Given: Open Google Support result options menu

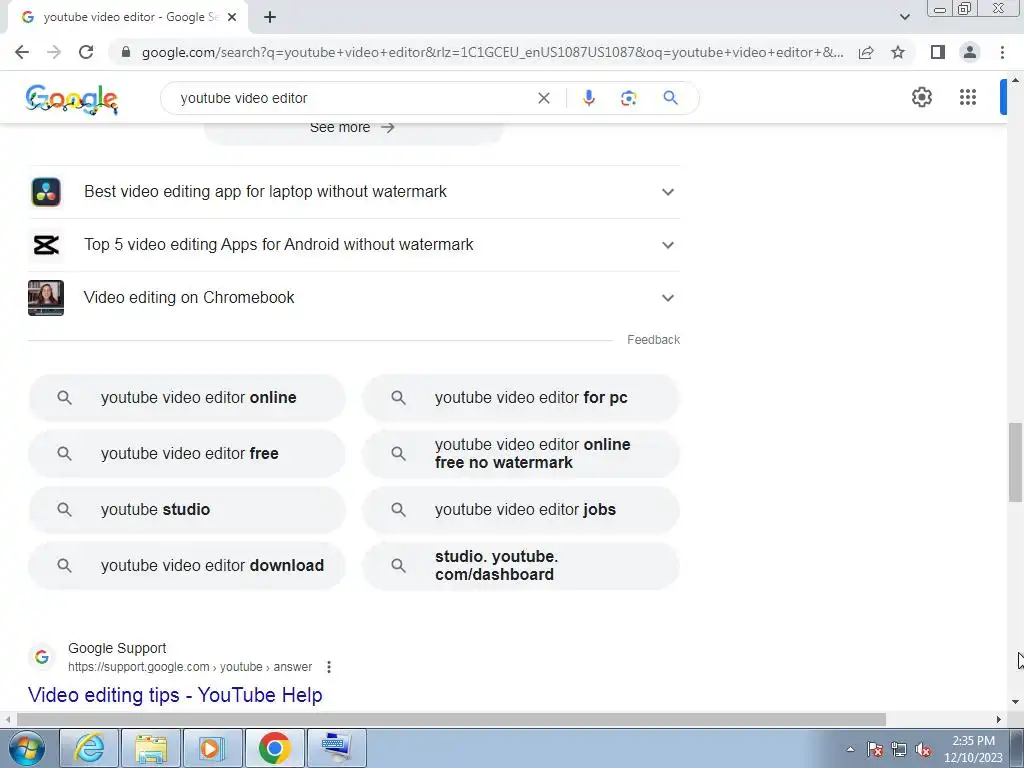Looking at the screenshot, I should coord(328,667).
